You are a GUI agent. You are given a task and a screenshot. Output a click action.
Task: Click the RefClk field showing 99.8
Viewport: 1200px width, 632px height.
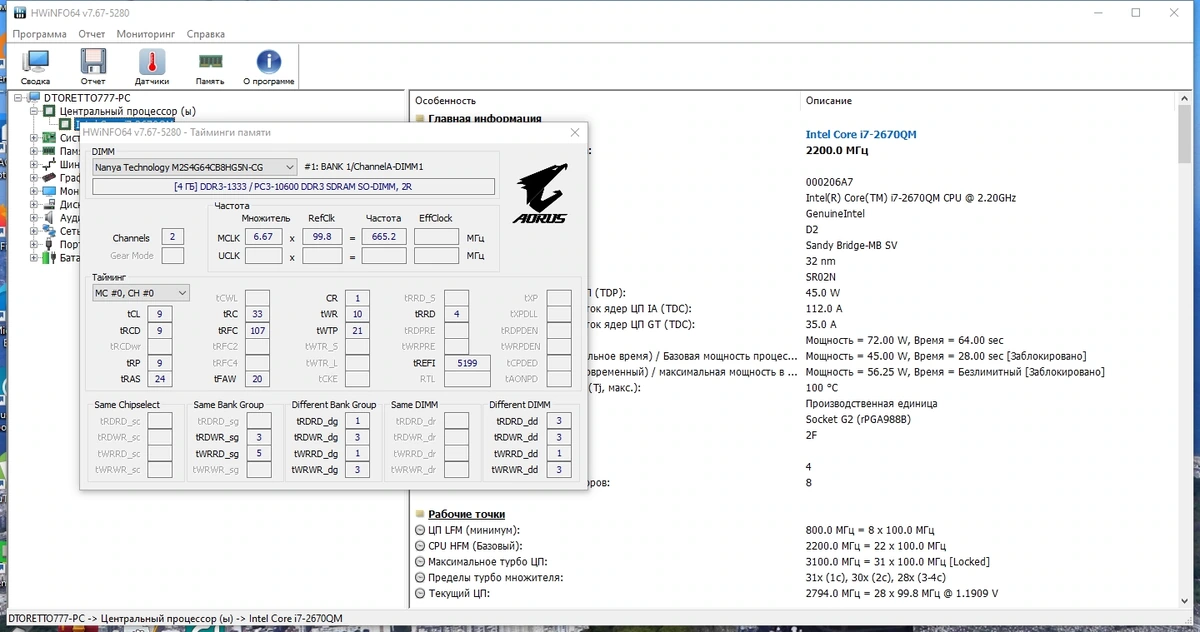click(322, 237)
